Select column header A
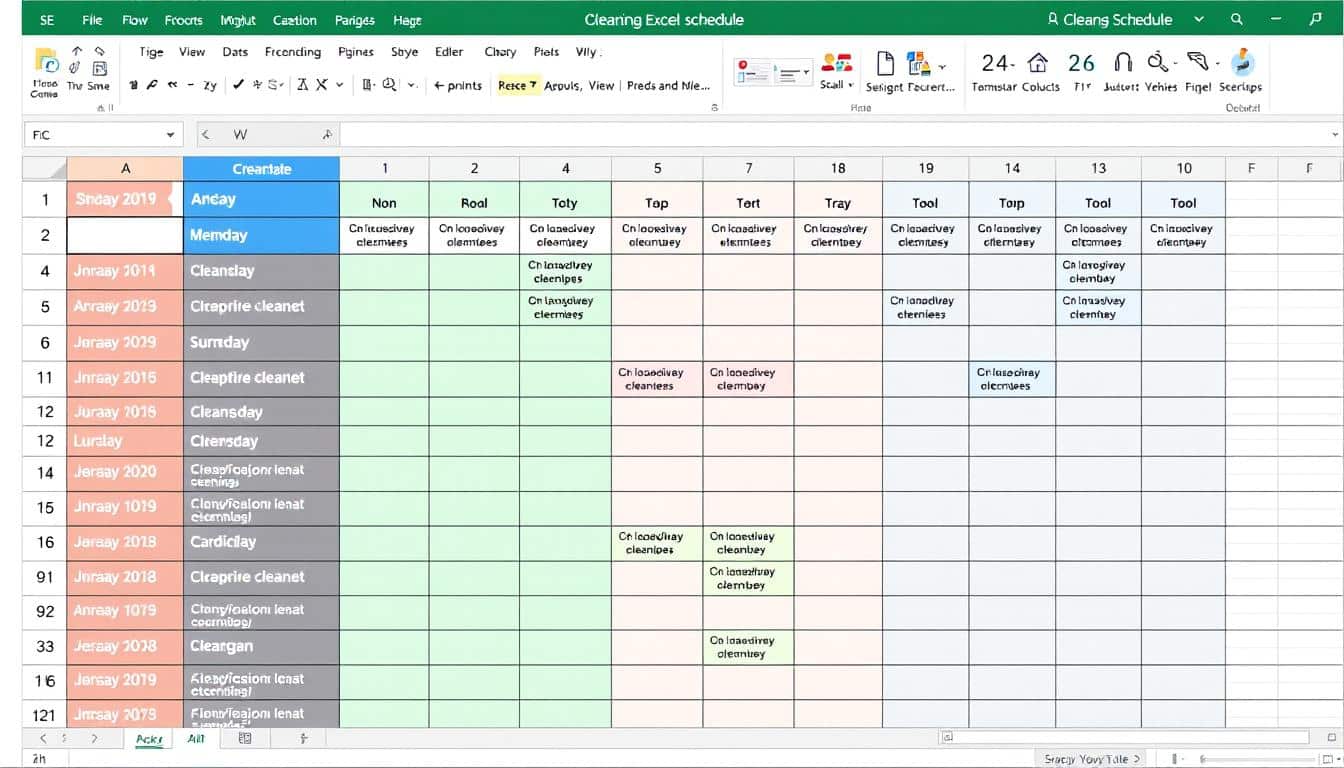 (125, 169)
